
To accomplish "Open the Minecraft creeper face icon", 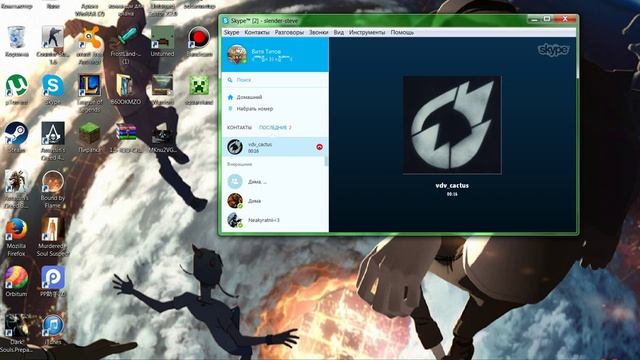I will pos(199,86).
